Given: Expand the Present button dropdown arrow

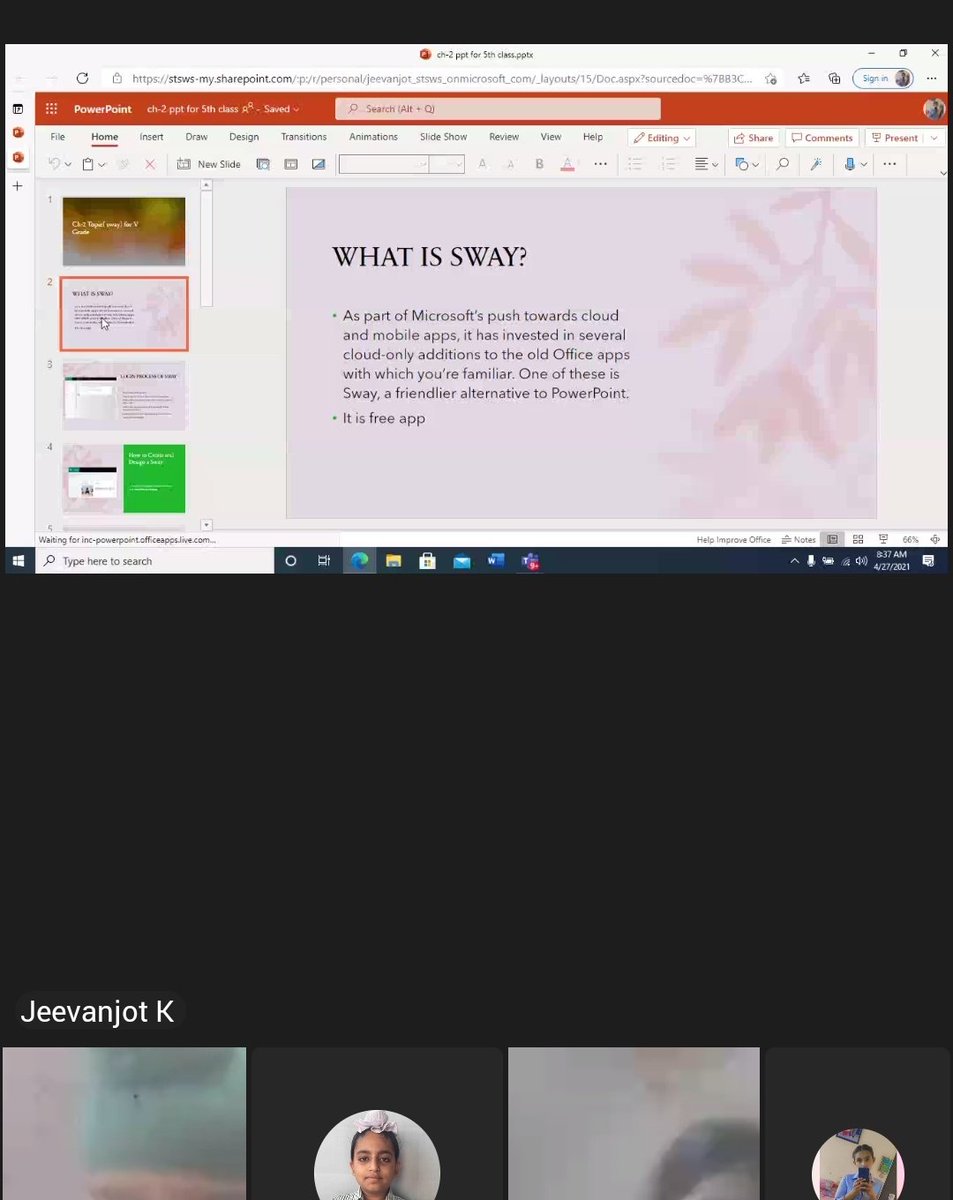Looking at the screenshot, I should [934, 138].
